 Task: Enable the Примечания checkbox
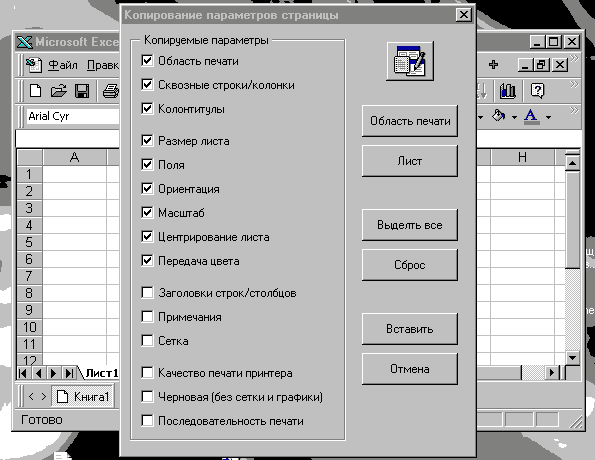click(147, 317)
